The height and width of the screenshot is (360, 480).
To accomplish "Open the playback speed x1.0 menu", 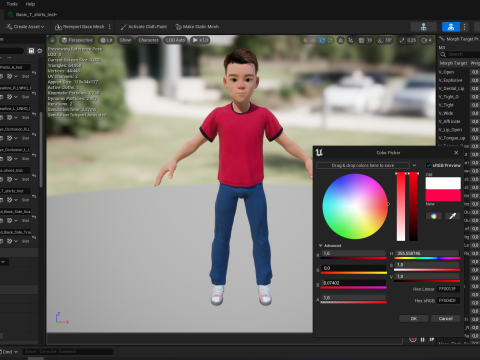I will pos(199,40).
